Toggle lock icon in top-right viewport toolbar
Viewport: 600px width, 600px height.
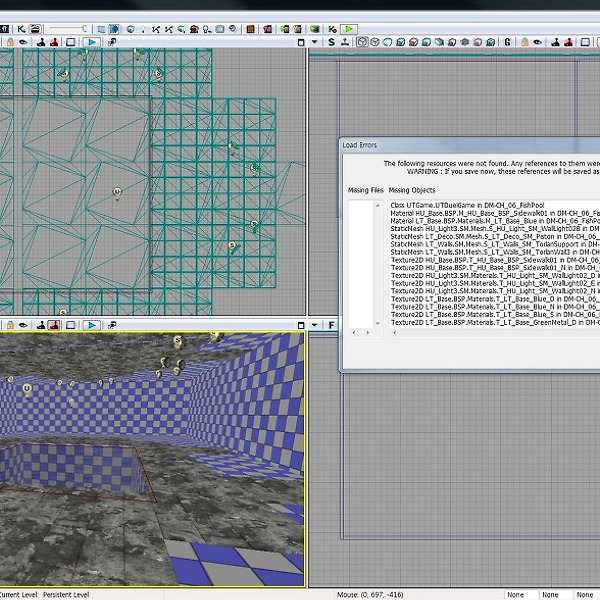point(525,42)
